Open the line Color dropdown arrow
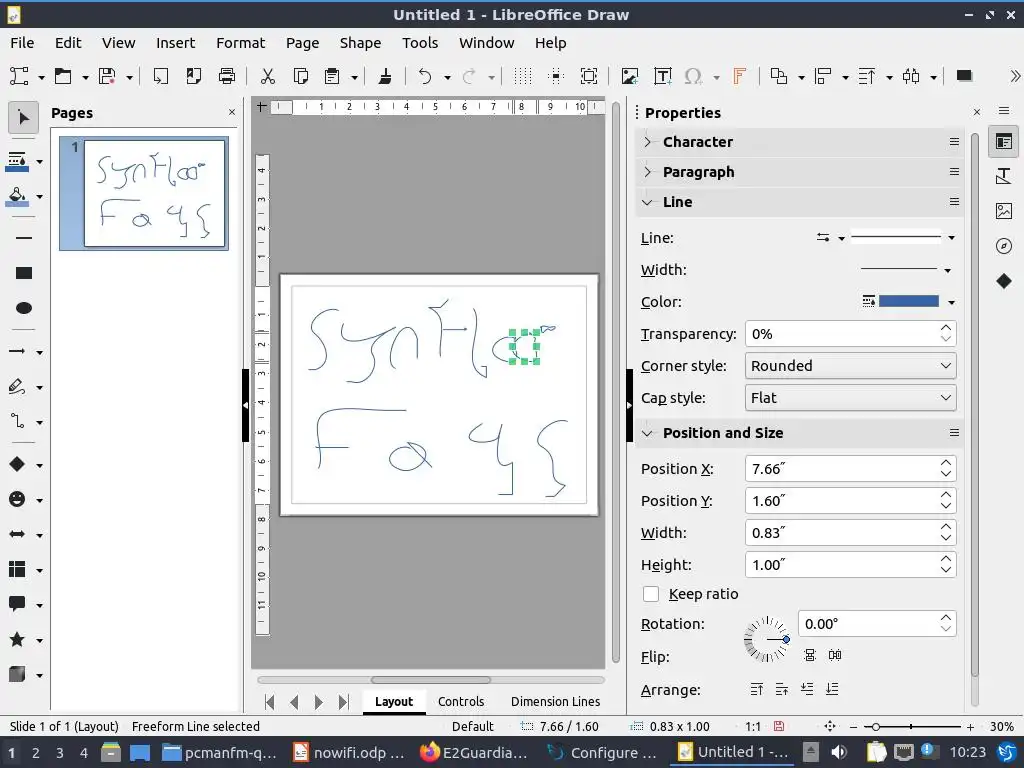This screenshot has width=1024, height=768. (x=952, y=302)
